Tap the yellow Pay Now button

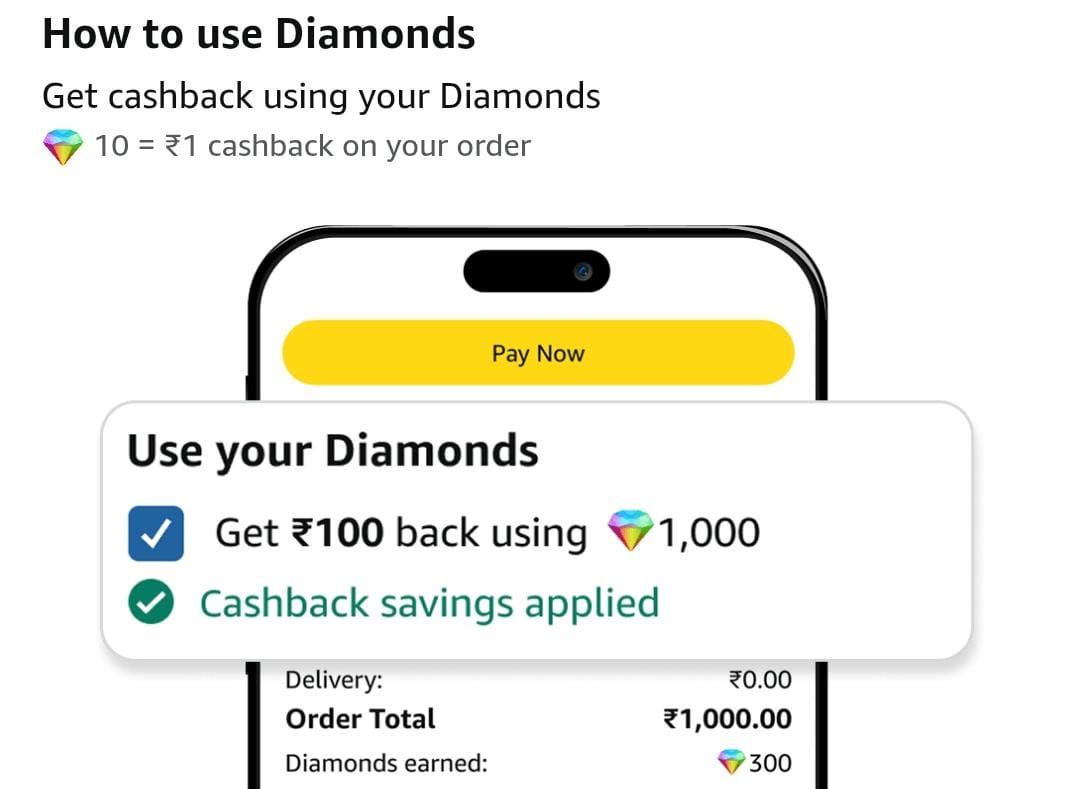coord(538,353)
